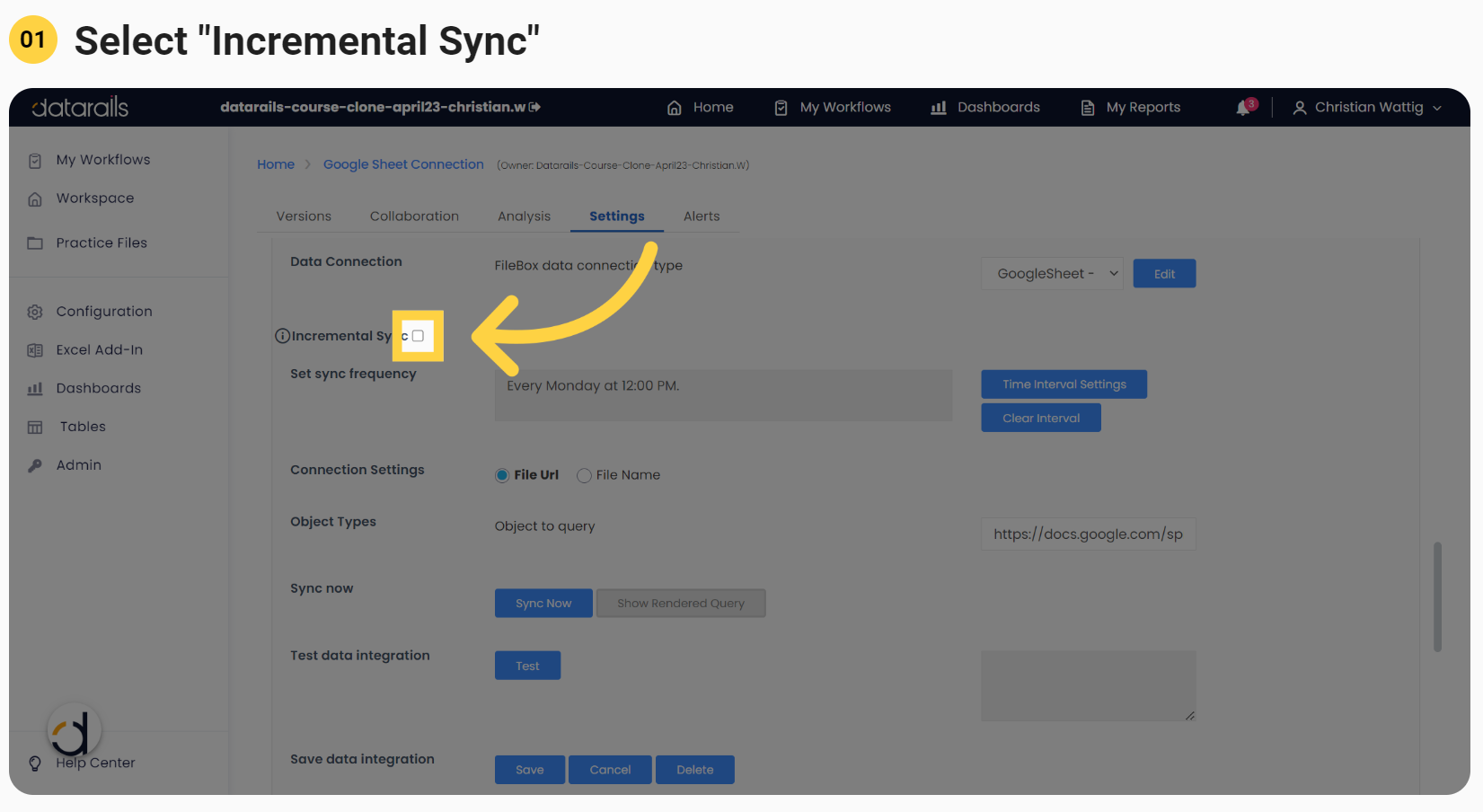Click the sync frequency text box
The image size is (1483, 812).
723,395
